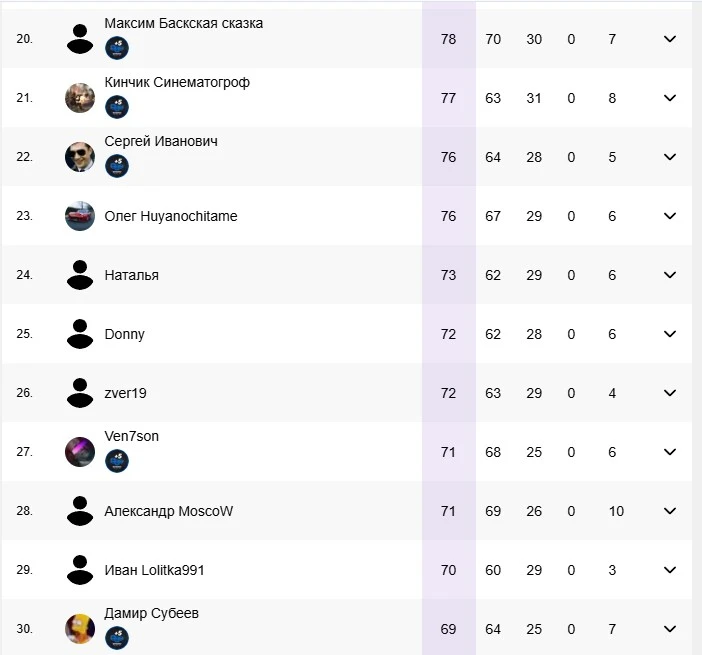Open Дамир Субеев's cartoon avatar
The height and width of the screenshot is (655, 702).
click(x=80, y=629)
